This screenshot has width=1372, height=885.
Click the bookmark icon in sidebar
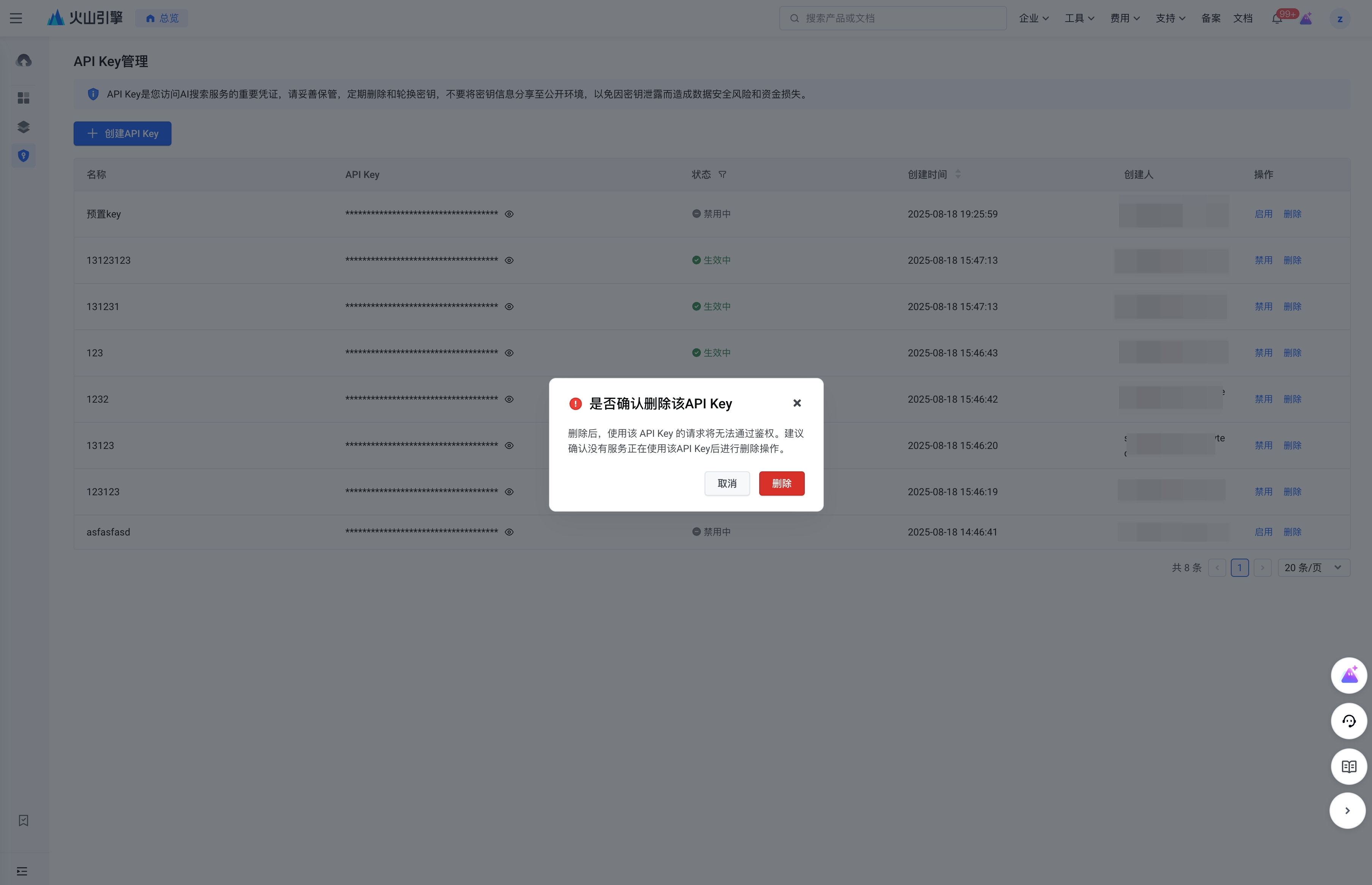pyautogui.click(x=24, y=820)
